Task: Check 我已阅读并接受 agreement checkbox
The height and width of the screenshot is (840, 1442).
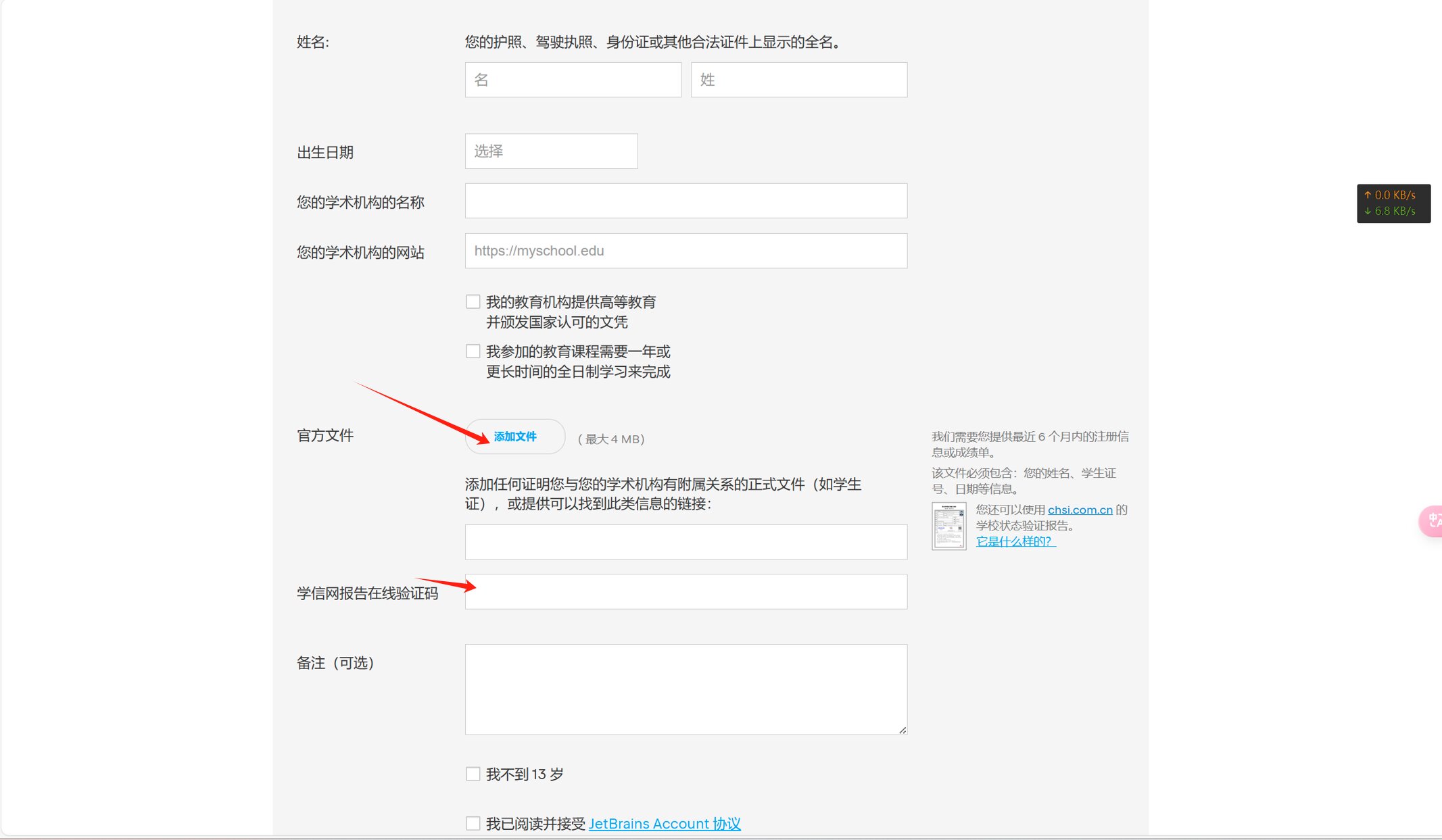Action: (x=473, y=823)
